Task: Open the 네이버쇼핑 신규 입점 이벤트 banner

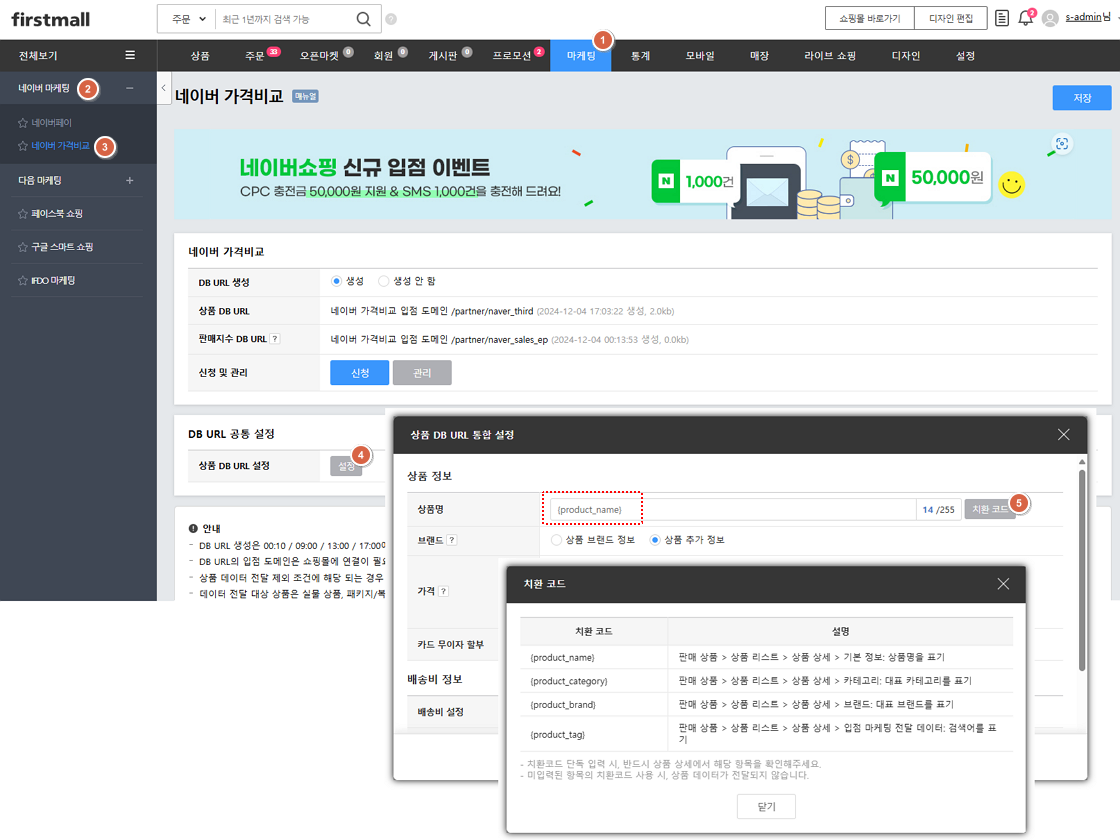Action: [643, 174]
